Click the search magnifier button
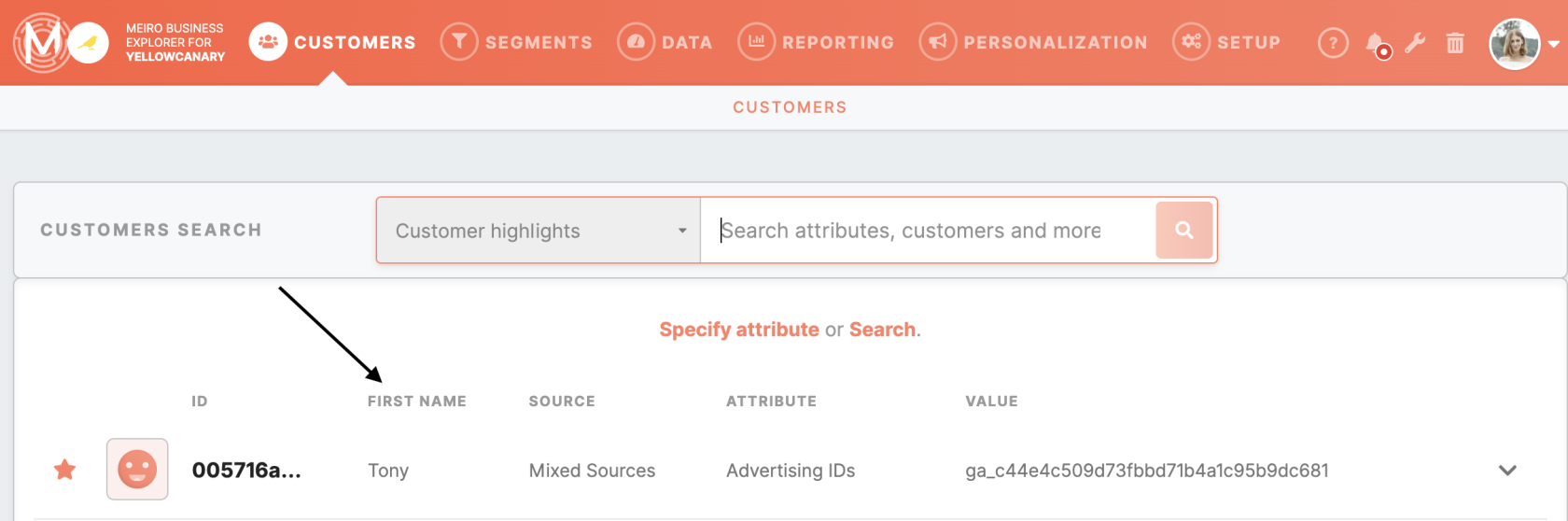Screen dimensions: 1568x521 pyautogui.click(x=1183, y=230)
